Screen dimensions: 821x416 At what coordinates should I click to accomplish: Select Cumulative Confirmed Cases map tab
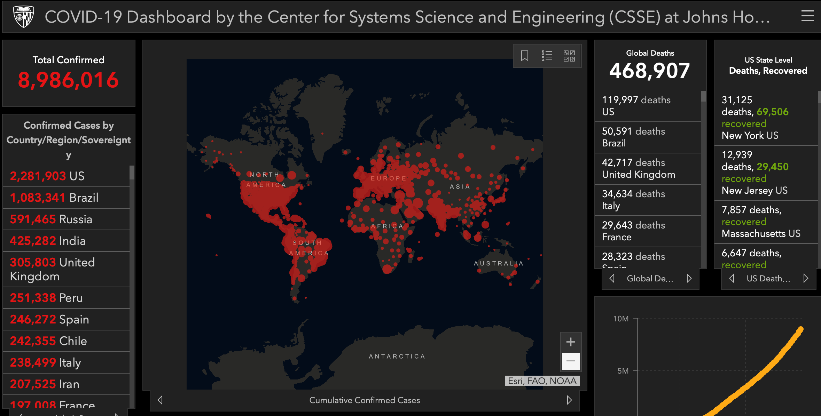coord(364,400)
